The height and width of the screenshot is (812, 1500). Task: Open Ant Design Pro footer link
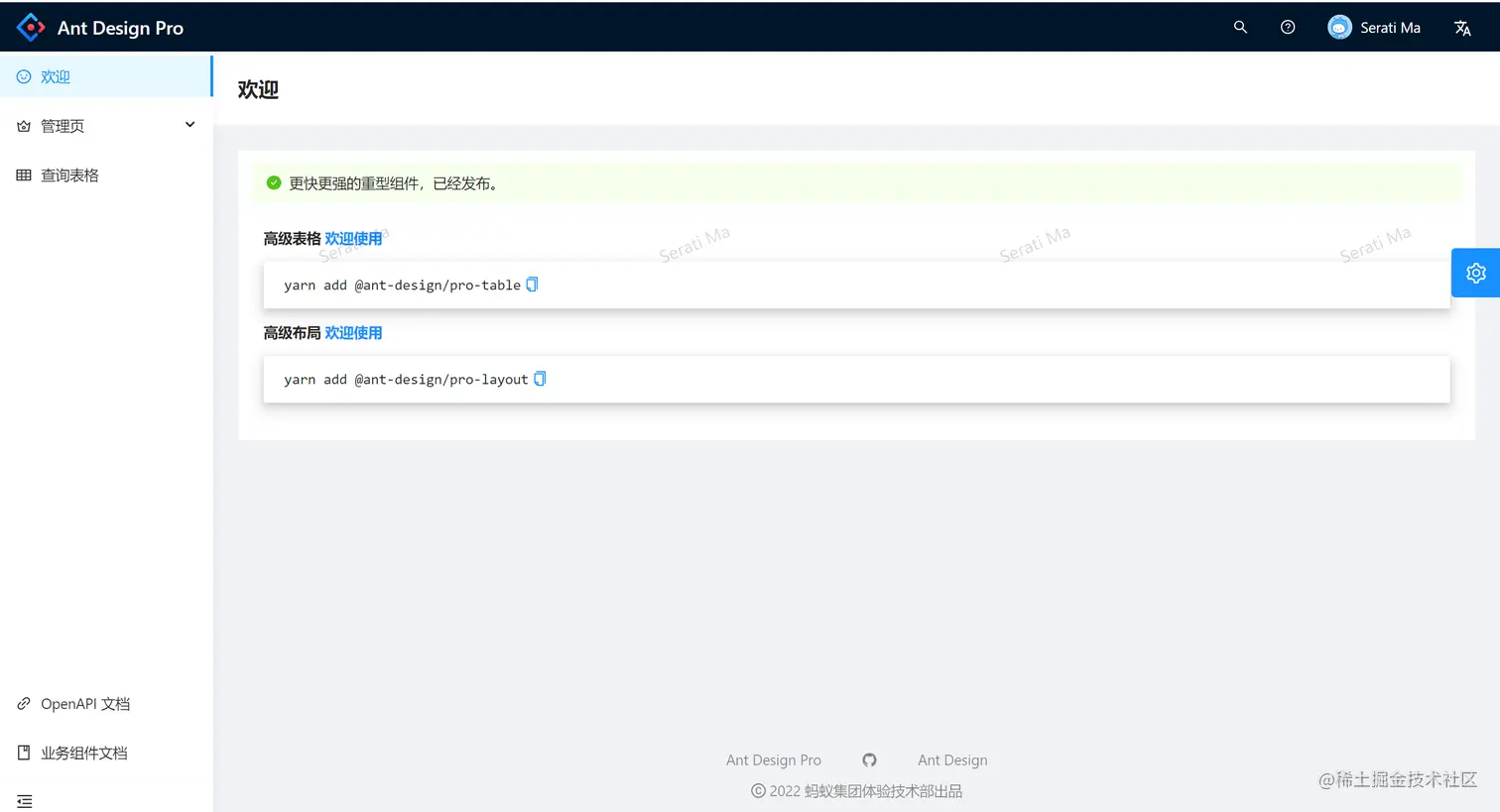(774, 760)
